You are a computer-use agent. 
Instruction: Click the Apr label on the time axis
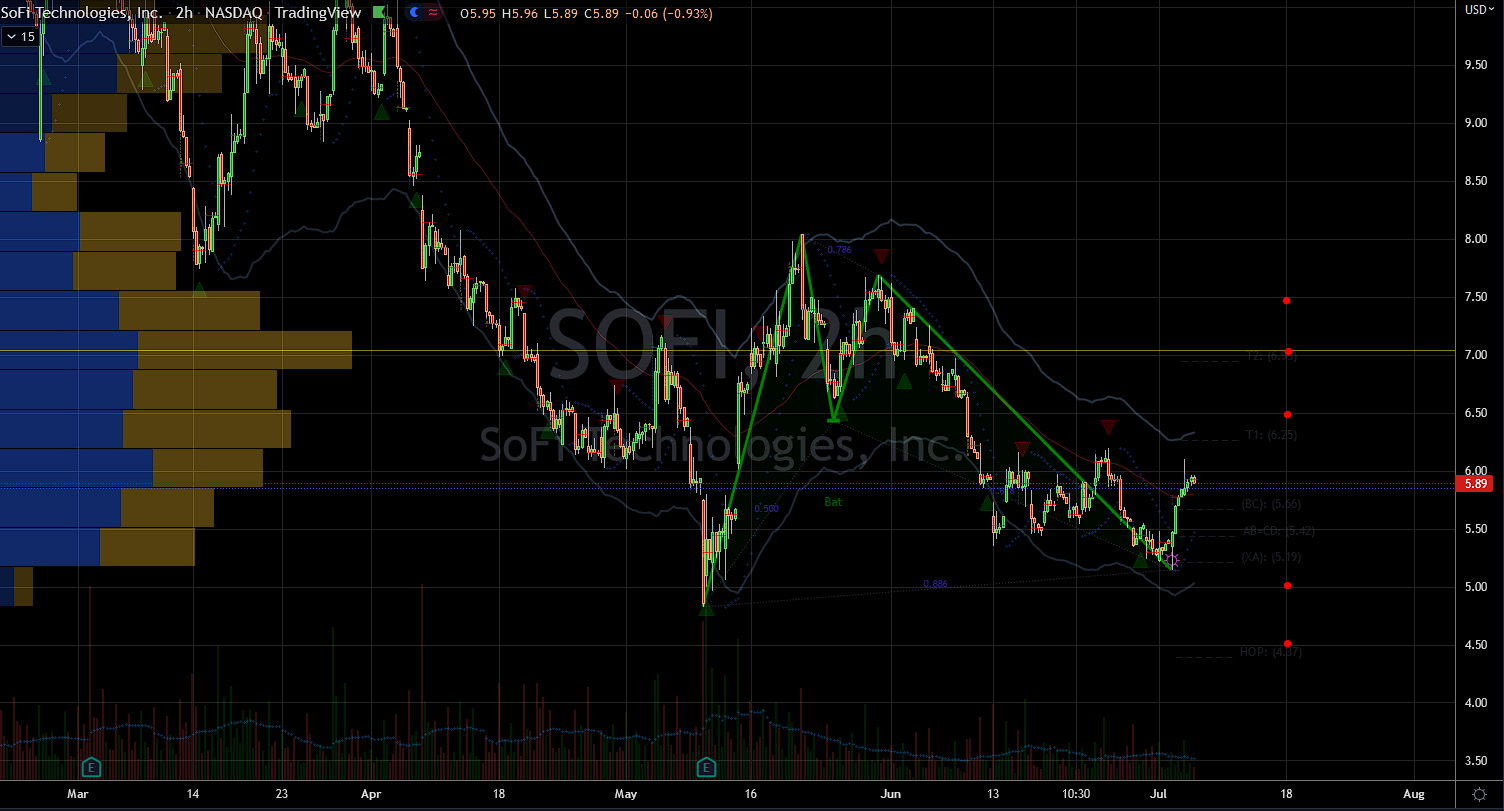tap(372, 793)
